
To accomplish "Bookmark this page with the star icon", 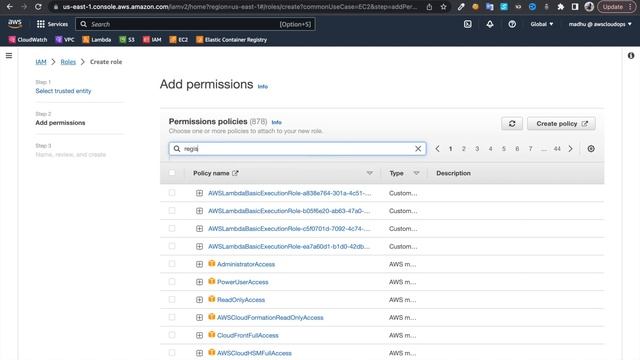I will [x=443, y=7].
